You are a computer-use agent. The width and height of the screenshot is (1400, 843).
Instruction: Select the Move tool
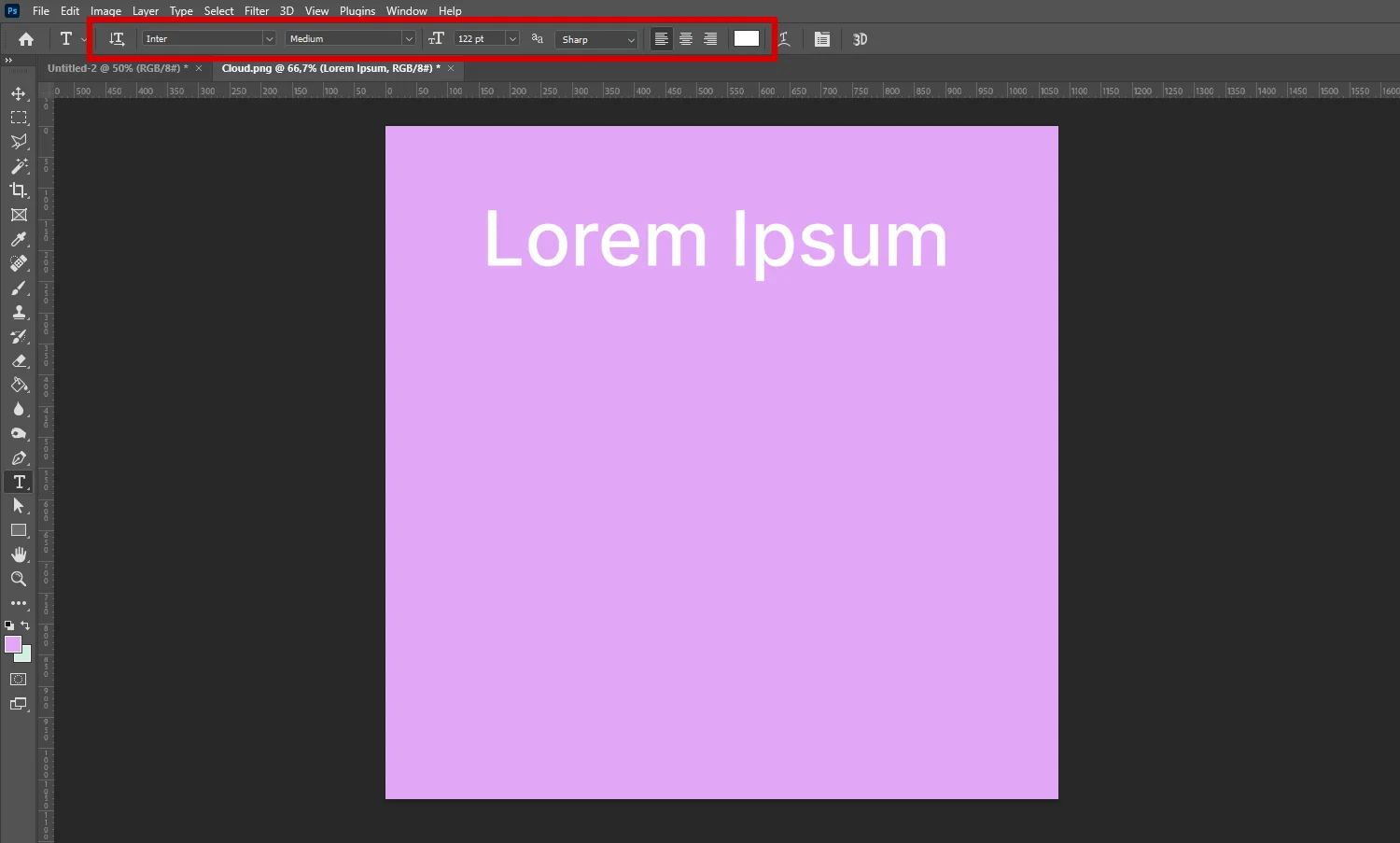click(19, 93)
